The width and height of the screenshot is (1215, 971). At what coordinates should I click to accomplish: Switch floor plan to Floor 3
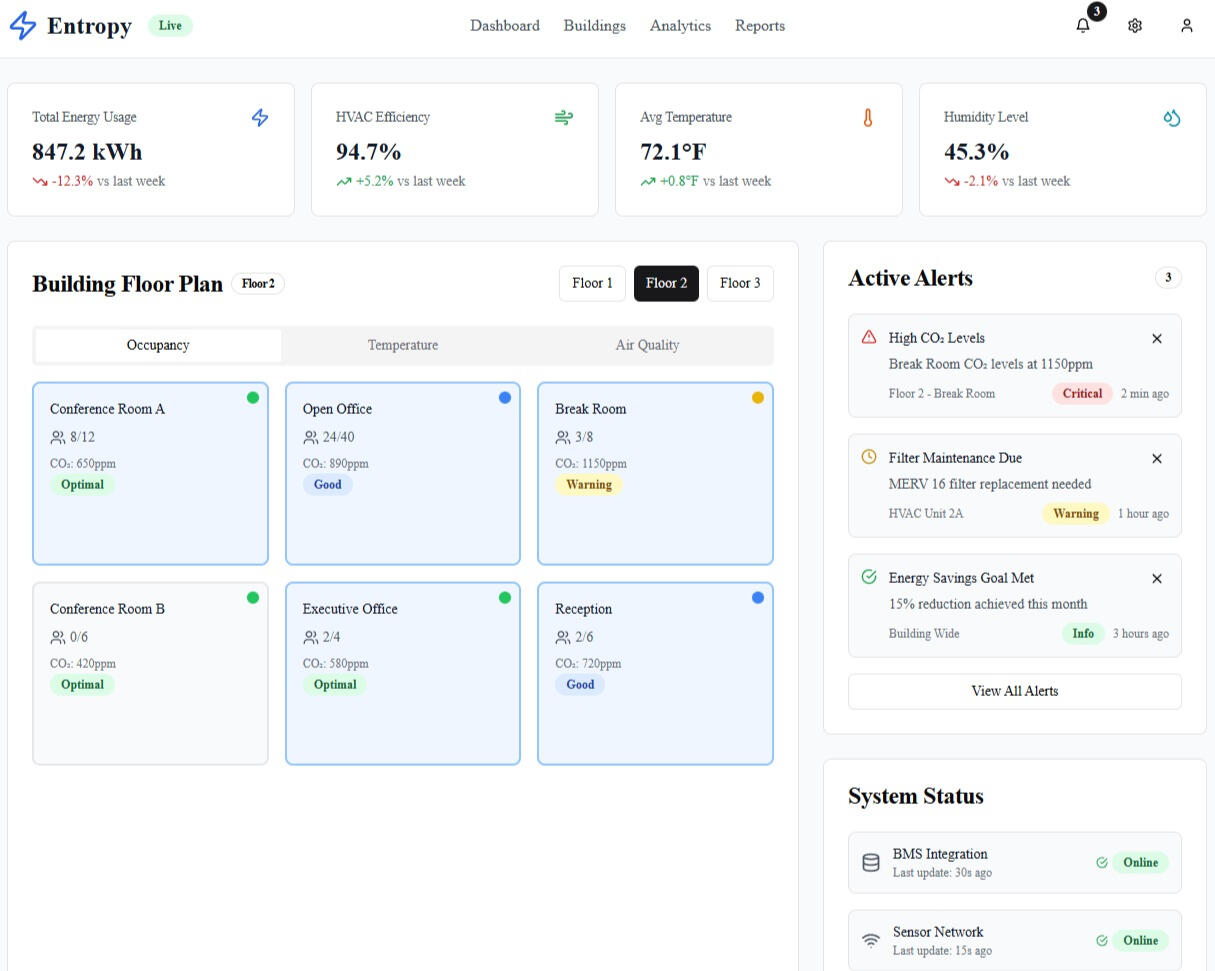click(740, 284)
